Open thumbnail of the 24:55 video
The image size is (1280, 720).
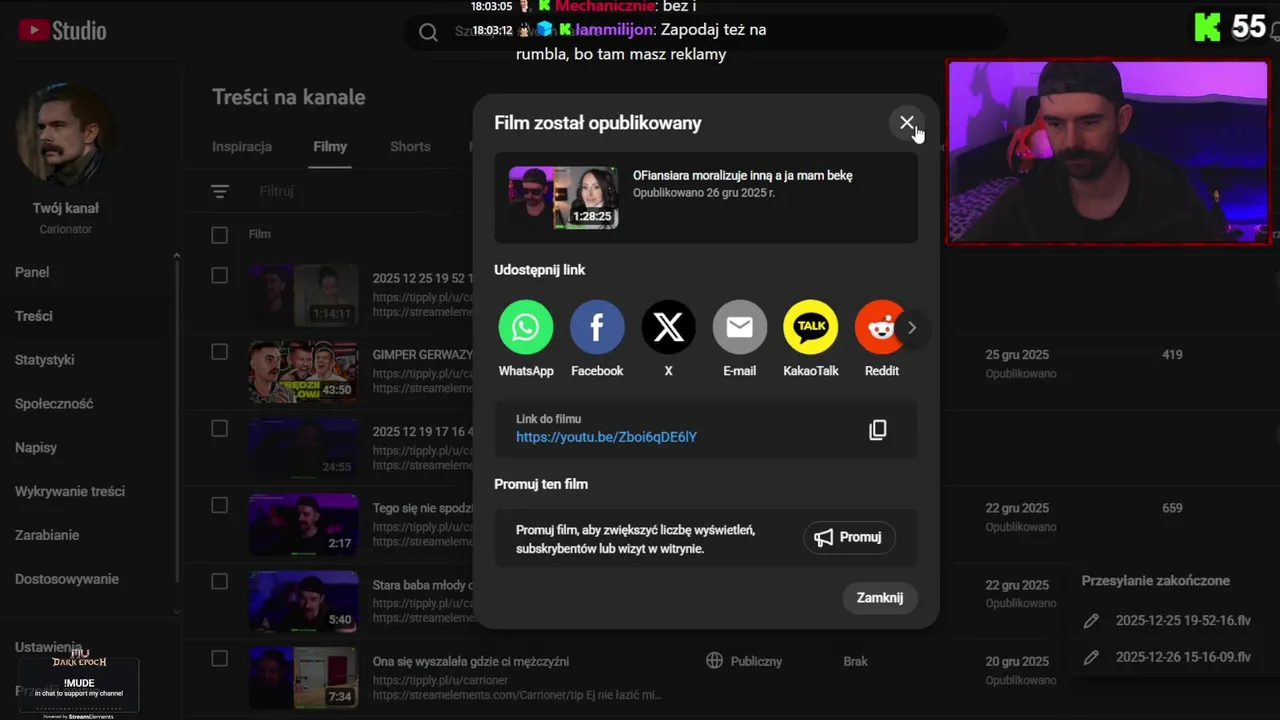(303, 448)
